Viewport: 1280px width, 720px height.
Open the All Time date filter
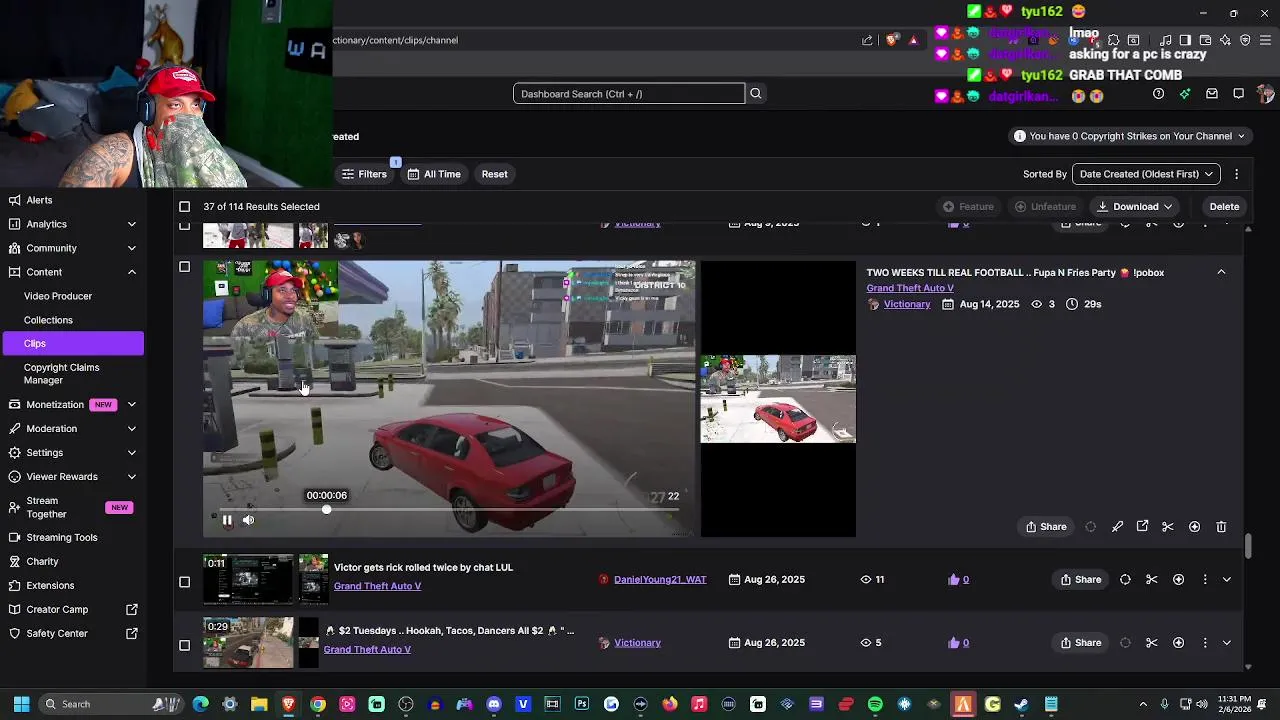click(434, 174)
